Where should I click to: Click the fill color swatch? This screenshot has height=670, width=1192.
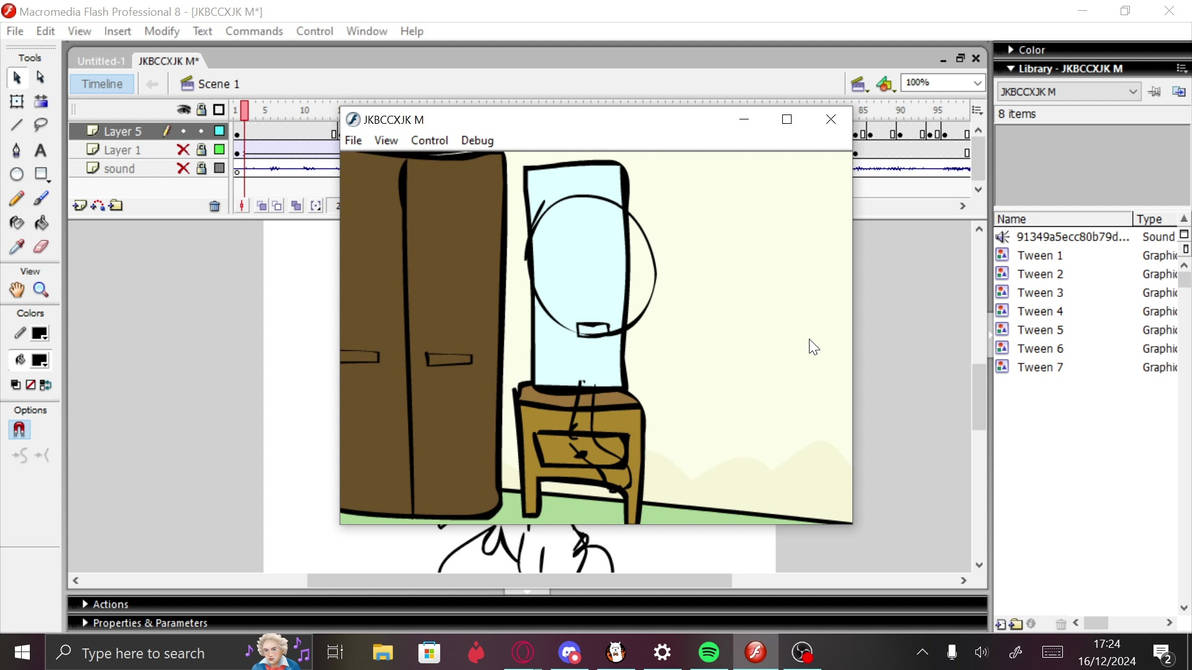40,360
